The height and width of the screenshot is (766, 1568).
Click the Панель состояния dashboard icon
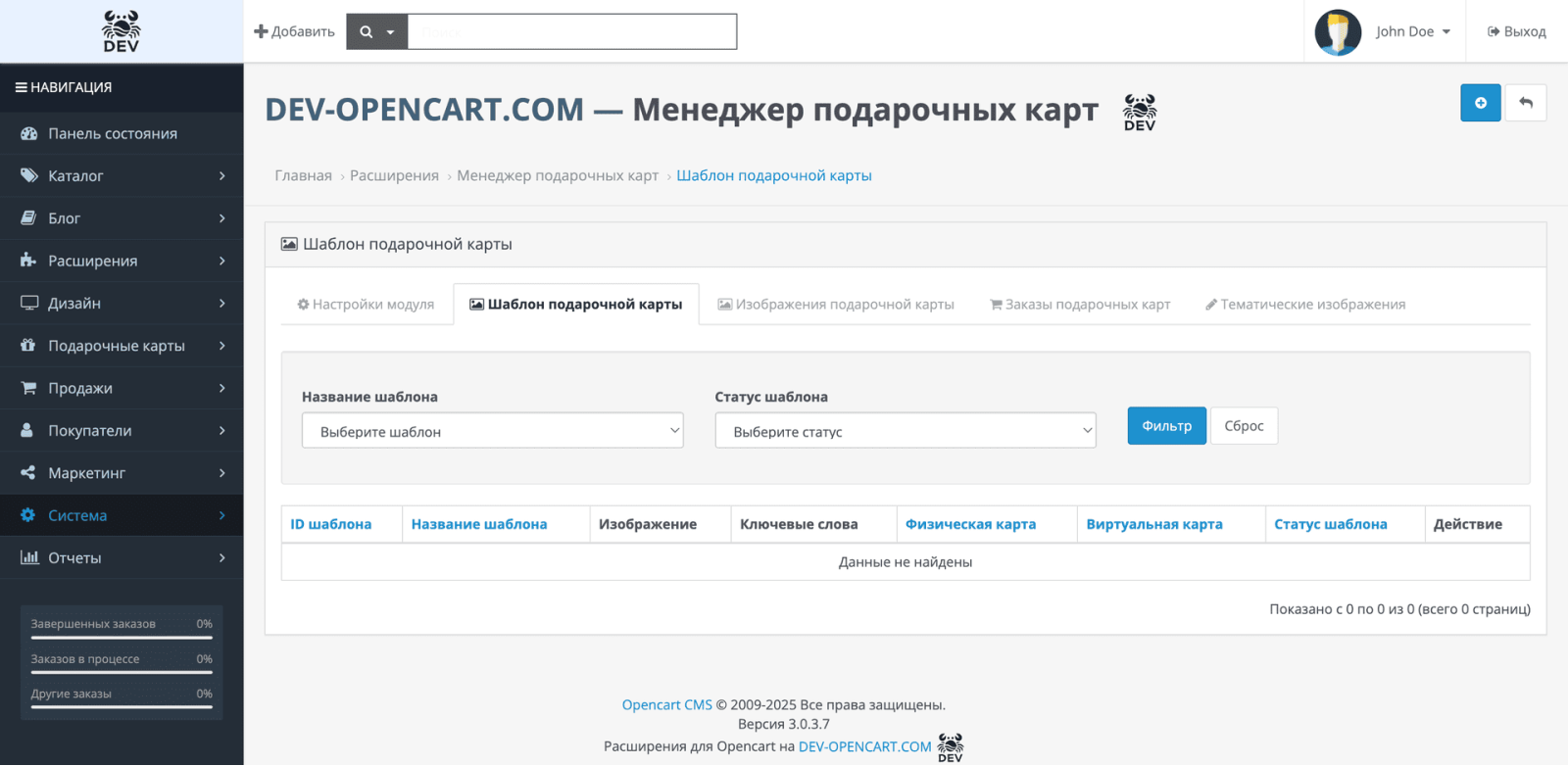(29, 133)
